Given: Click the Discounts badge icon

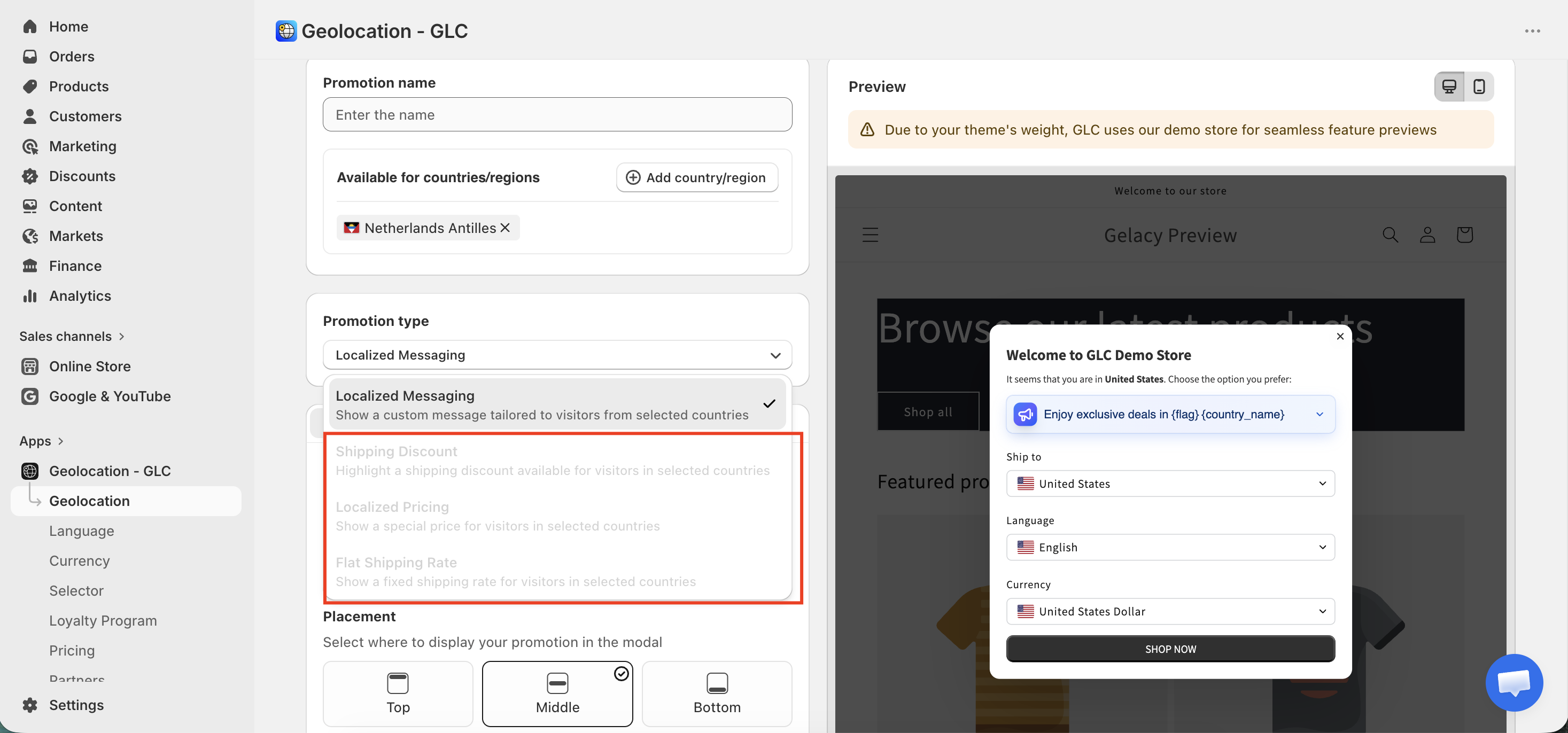Looking at the screenshot, I should point(30,176).
